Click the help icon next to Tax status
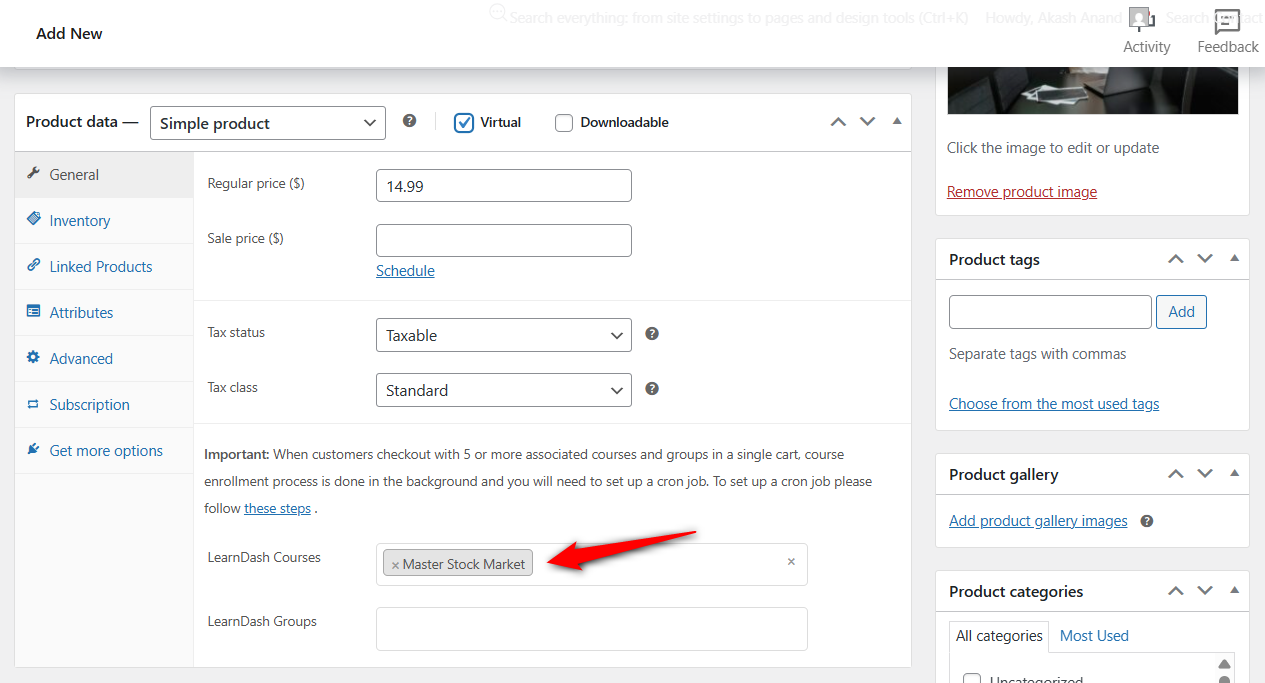This screenshot has width=1265, height=683. [651, 332]
